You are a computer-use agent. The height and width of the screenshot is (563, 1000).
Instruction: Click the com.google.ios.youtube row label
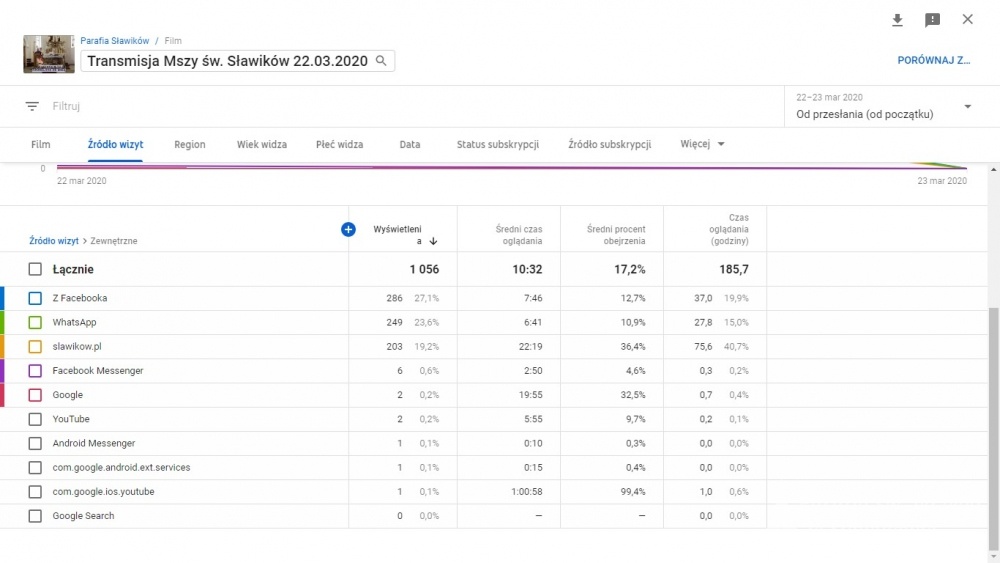(x=103, y=492)
